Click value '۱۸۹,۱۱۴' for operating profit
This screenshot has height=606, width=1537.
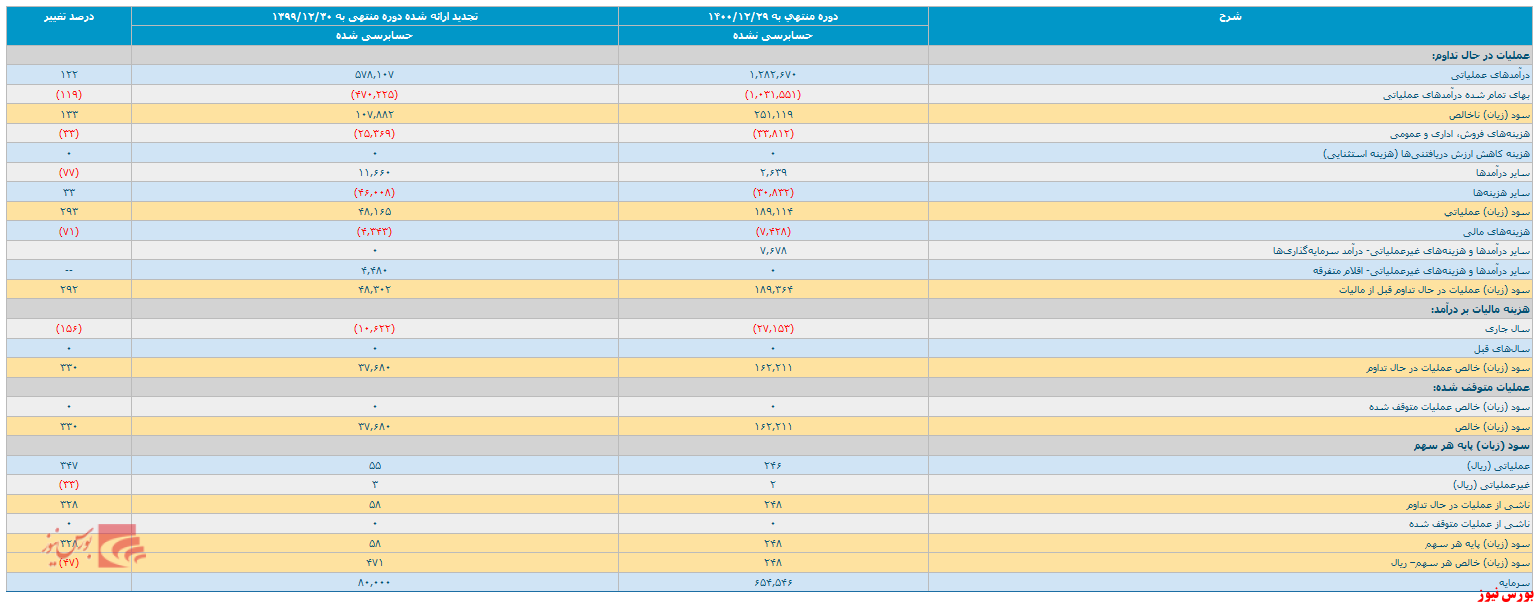(x=773, y=211)
